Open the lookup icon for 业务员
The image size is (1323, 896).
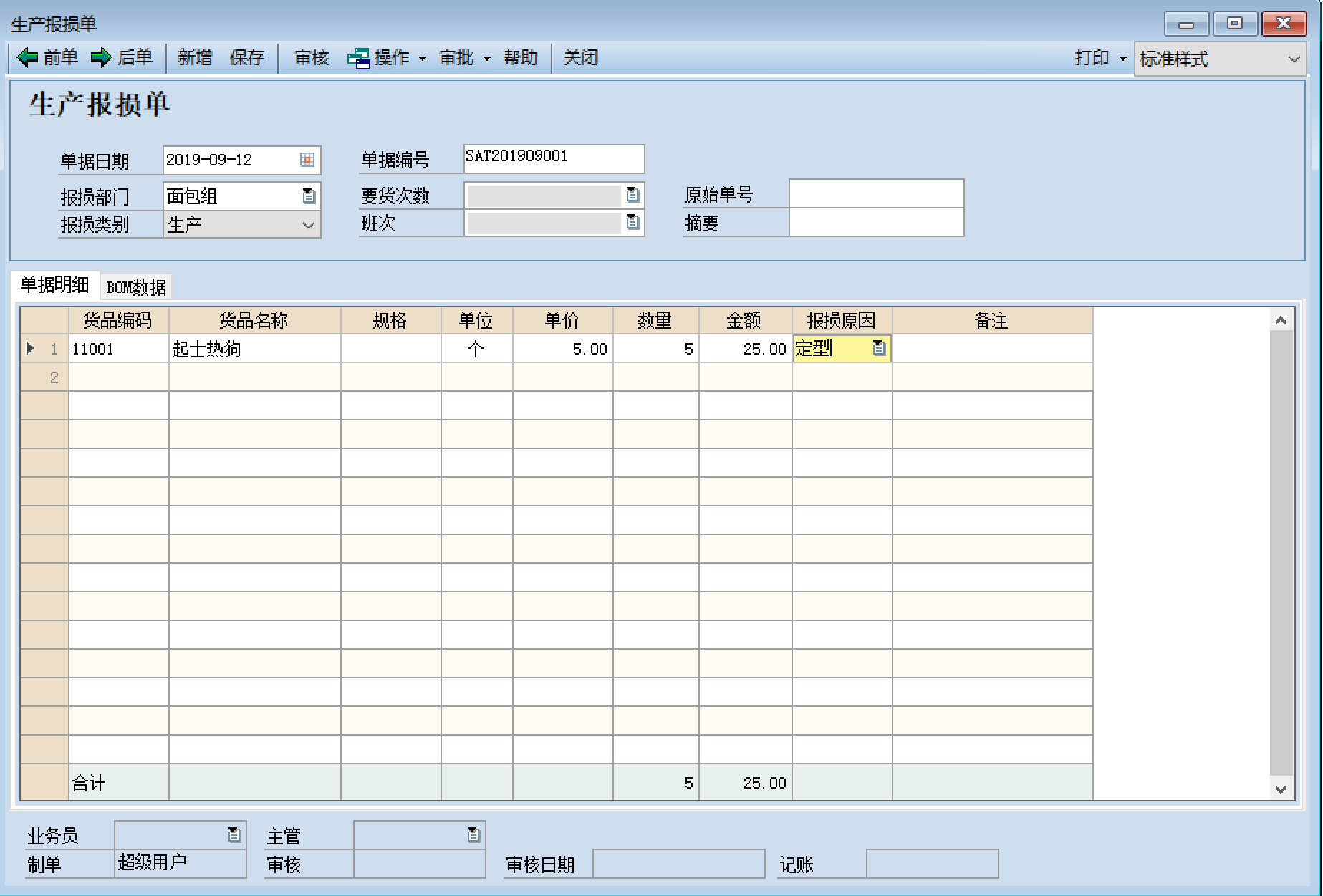[234, 834]
